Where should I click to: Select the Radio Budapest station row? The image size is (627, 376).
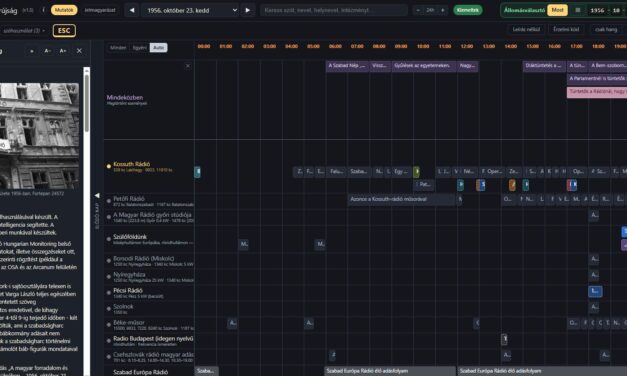[150, 340]
